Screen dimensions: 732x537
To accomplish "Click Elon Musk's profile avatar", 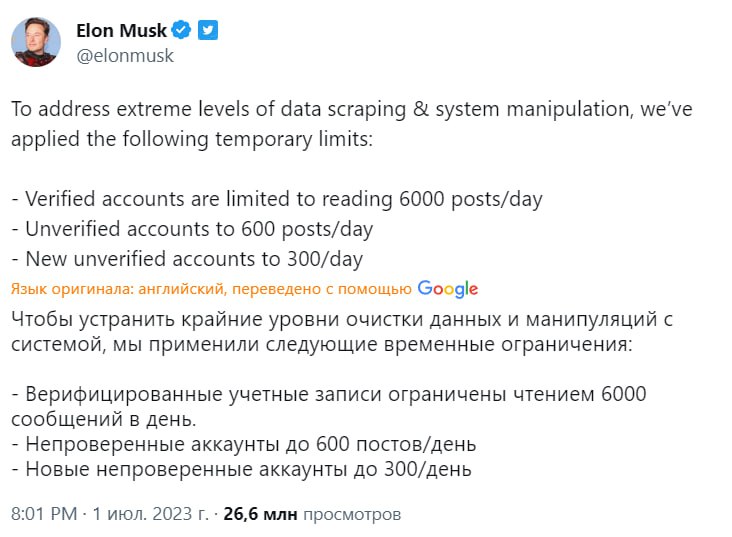I will pyautogui.click(x=36, y=41).
